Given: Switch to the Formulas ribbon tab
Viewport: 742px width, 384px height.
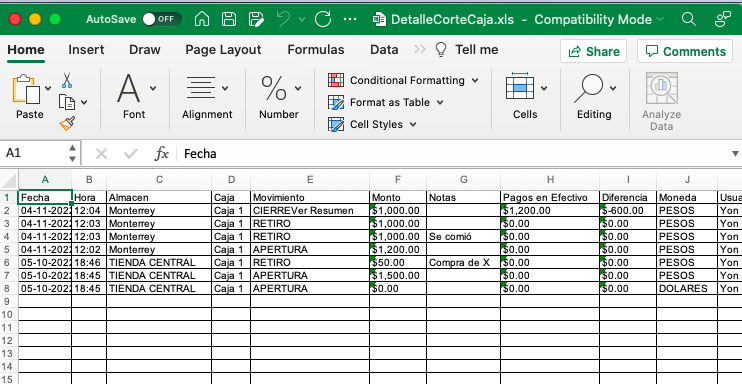Looking at the screenshot, I should click(x=316, y=50).
